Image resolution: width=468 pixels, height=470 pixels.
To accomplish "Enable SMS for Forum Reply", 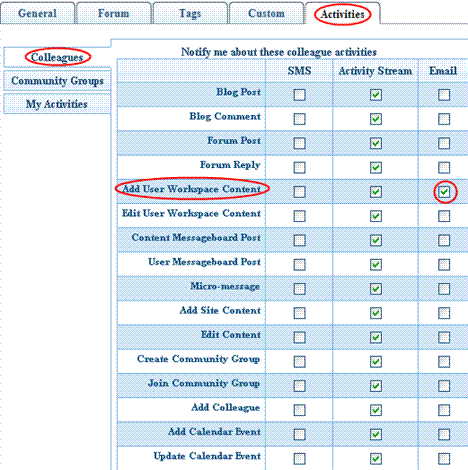I will [299, 167].
